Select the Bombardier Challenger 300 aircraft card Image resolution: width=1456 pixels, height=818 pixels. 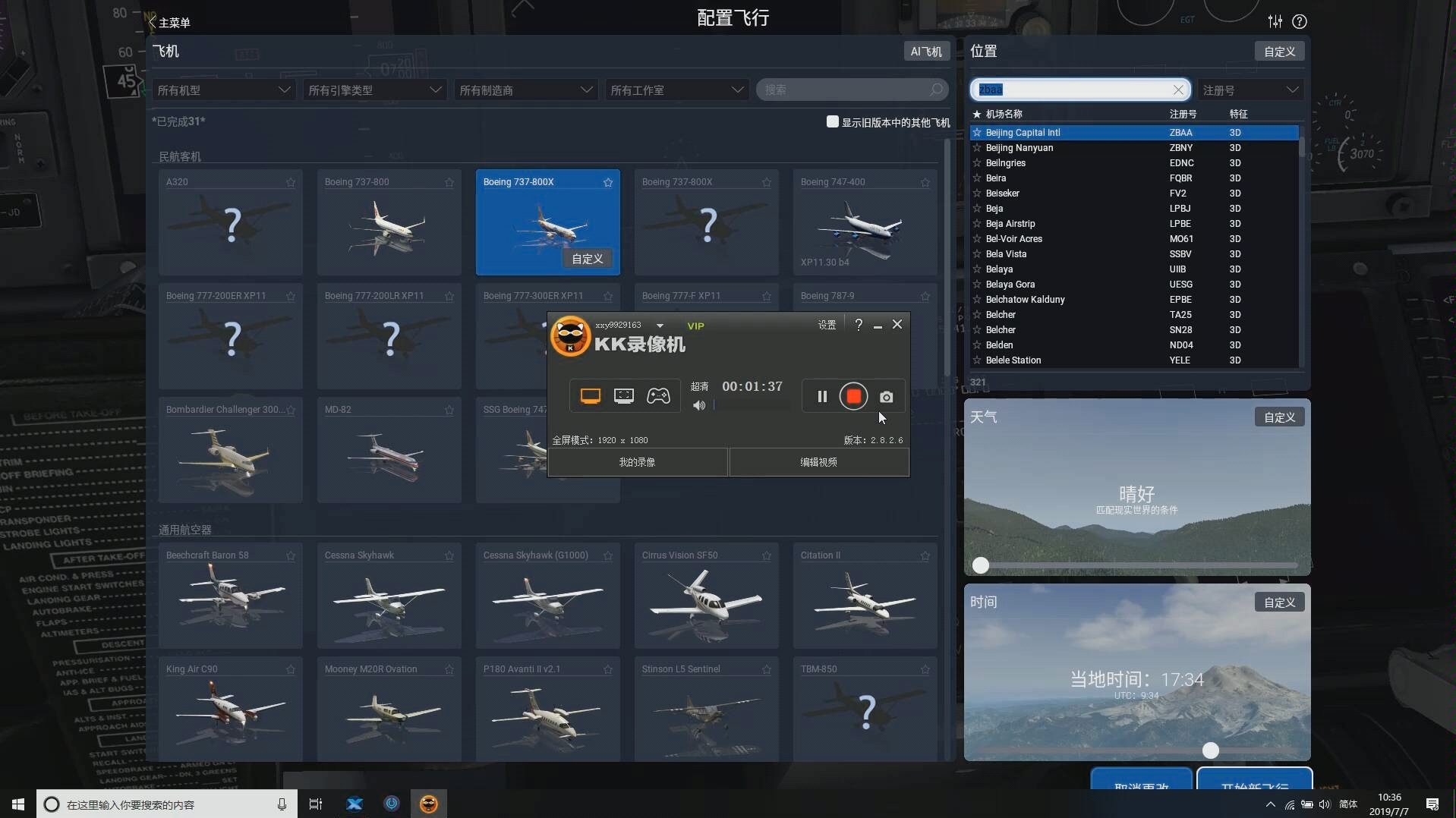pyautogui.click(x=231, y=450)
